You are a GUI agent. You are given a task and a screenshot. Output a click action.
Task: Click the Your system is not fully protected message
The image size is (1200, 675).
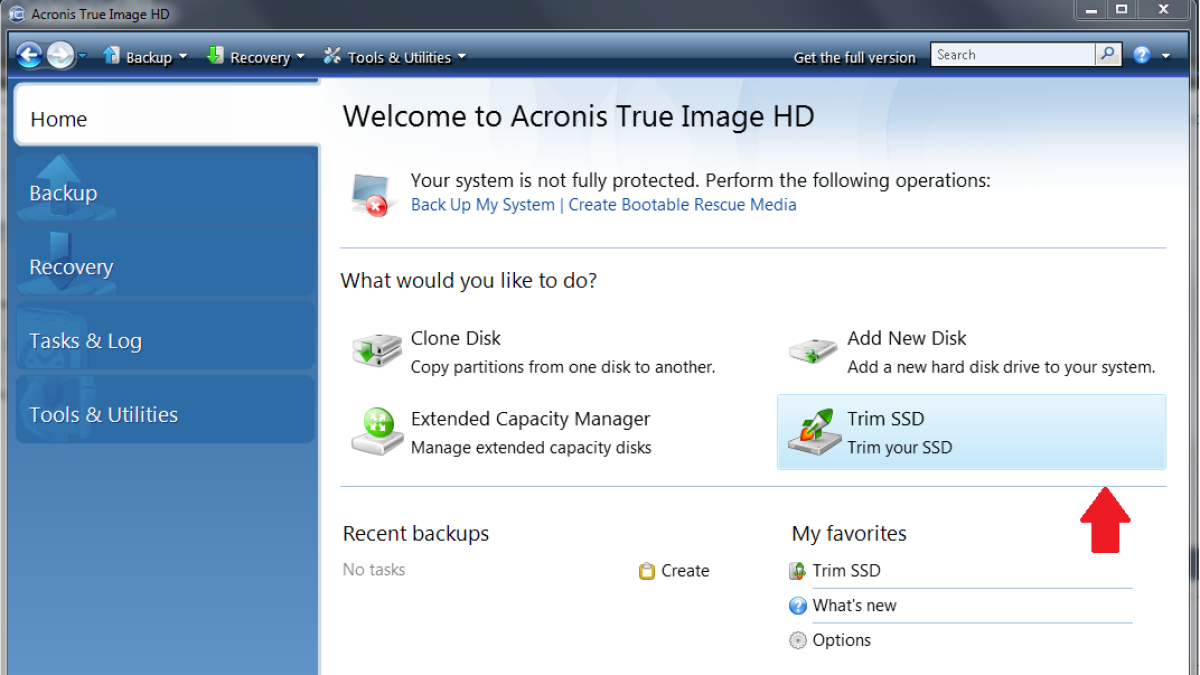(701, 181)
